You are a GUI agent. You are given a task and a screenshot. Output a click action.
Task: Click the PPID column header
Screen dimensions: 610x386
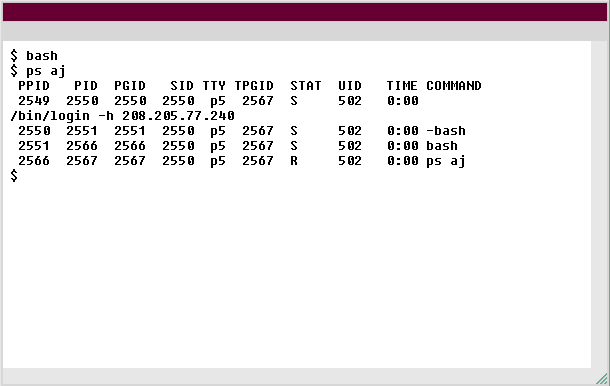pos(34,86)
